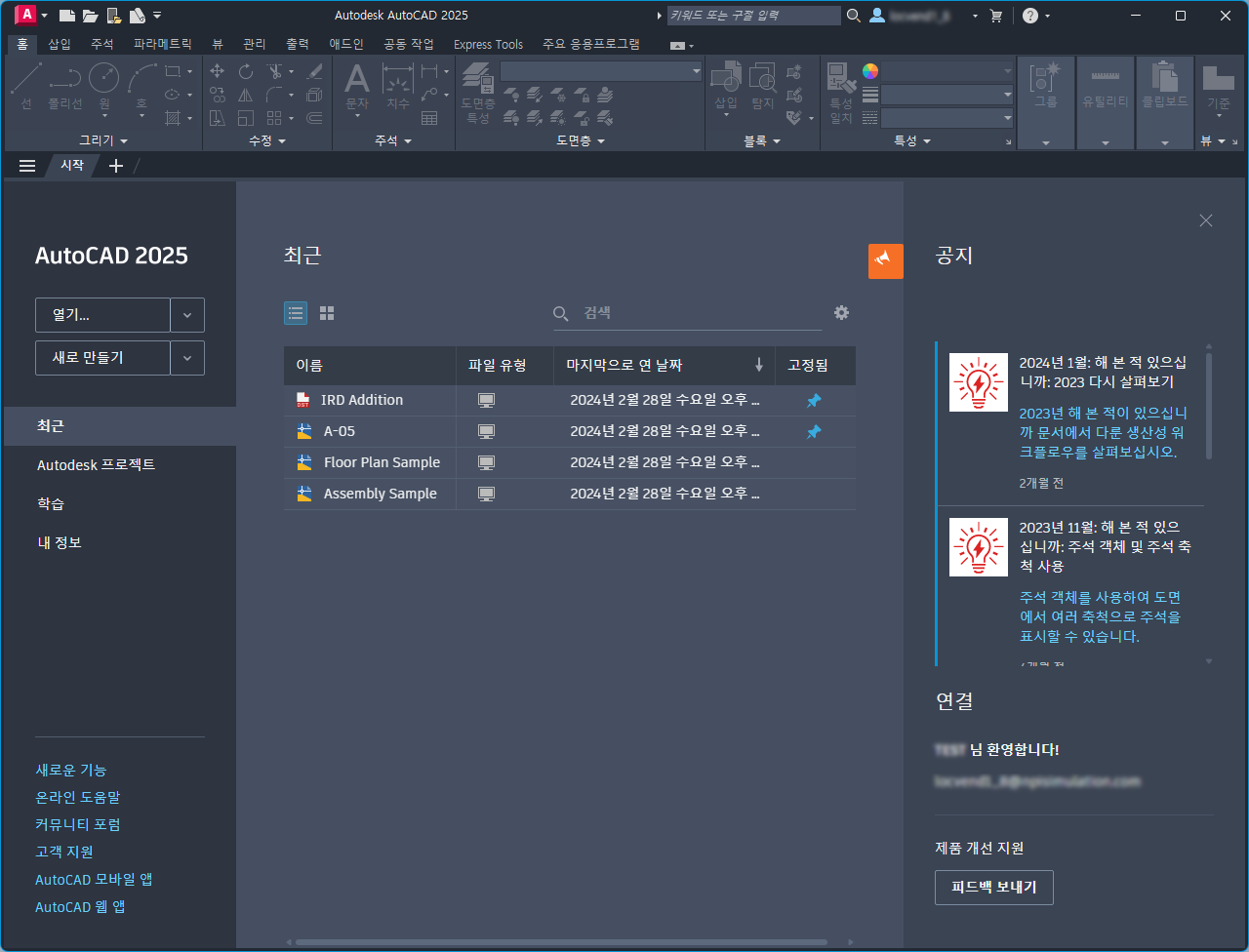
Task: Click the color wheel icon in the 특성 panel
Action: pos(870,71)
